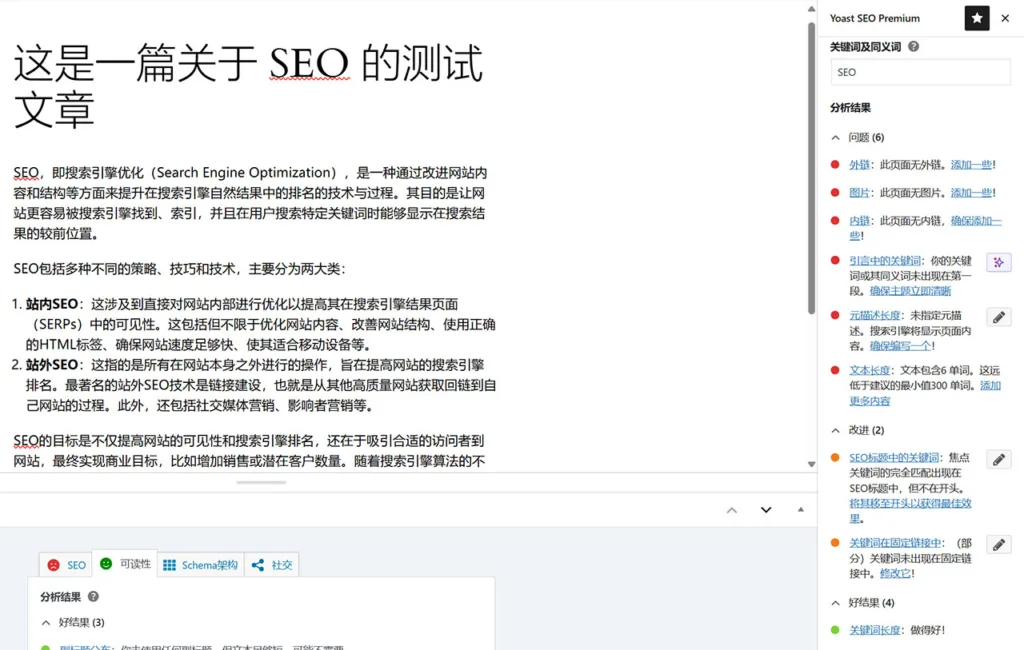Click the pencil icon beside 关键词在固定链接中
1024x650 pixels.
point(998,544)
